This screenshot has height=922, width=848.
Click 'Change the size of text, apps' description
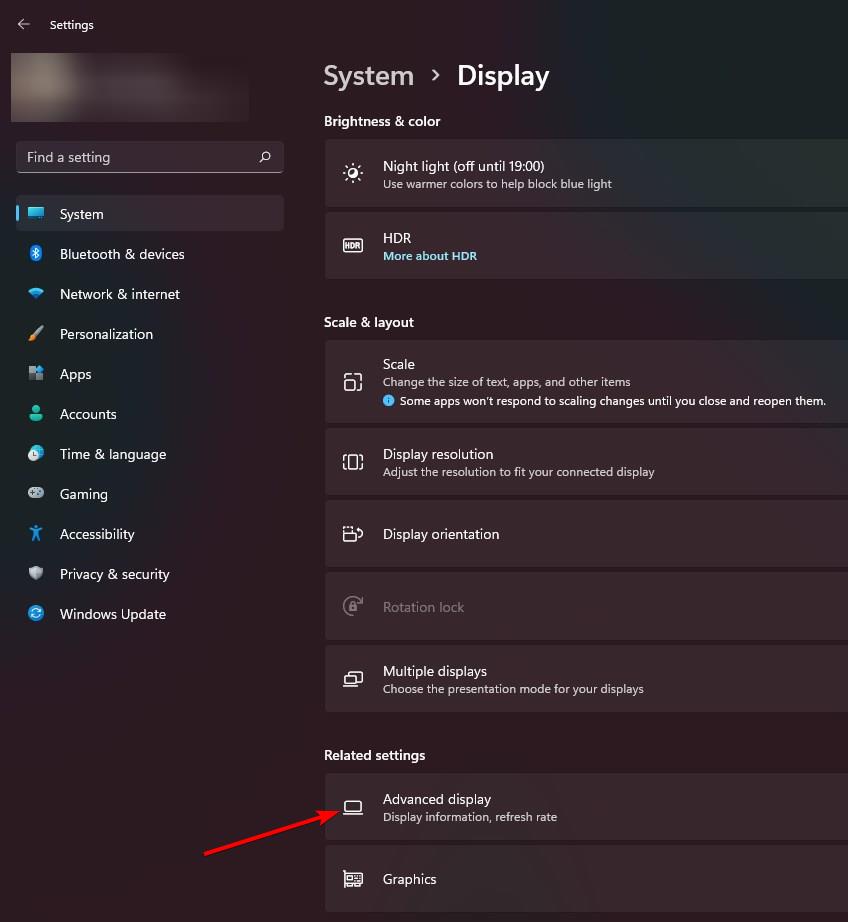[x=506, y=382]
